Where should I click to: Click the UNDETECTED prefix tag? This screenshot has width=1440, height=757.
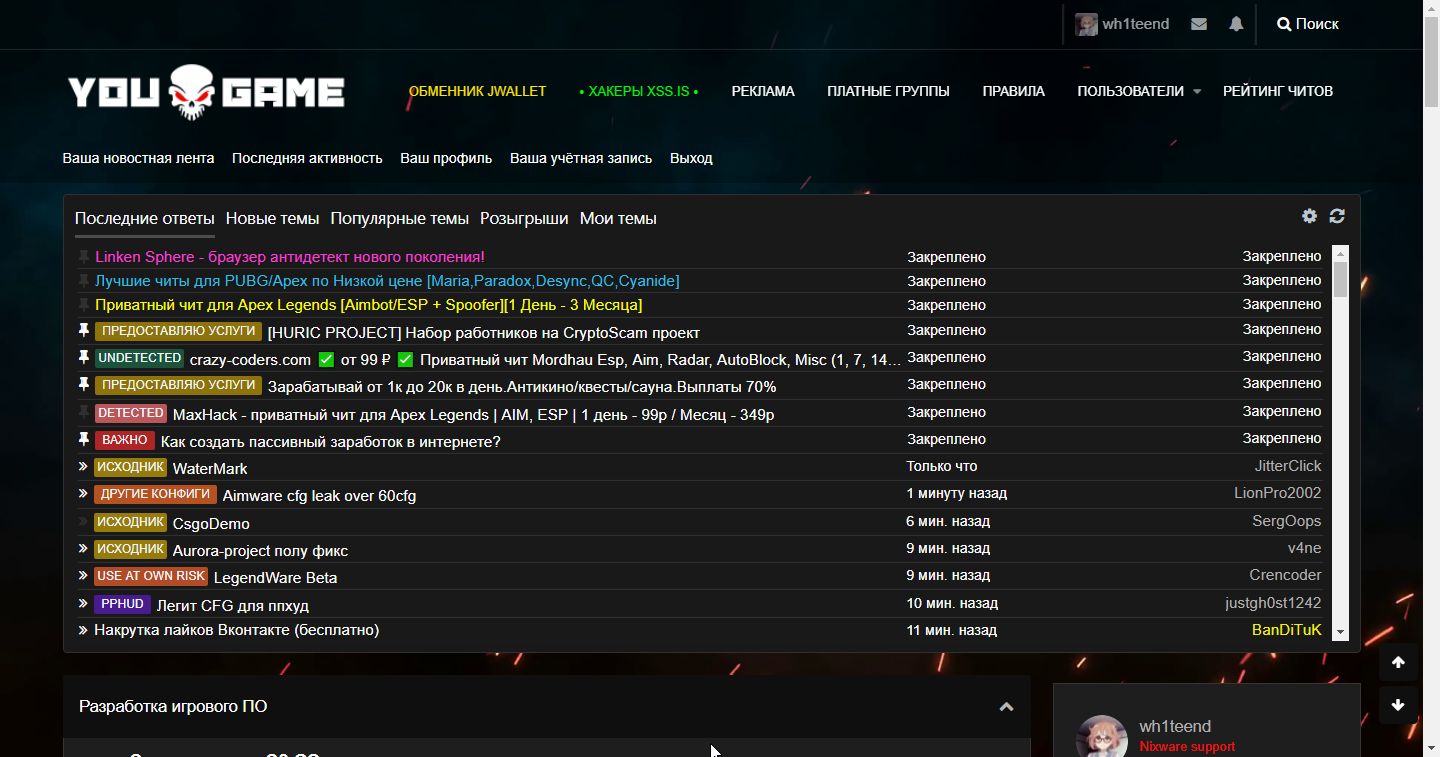pos(140,358)
